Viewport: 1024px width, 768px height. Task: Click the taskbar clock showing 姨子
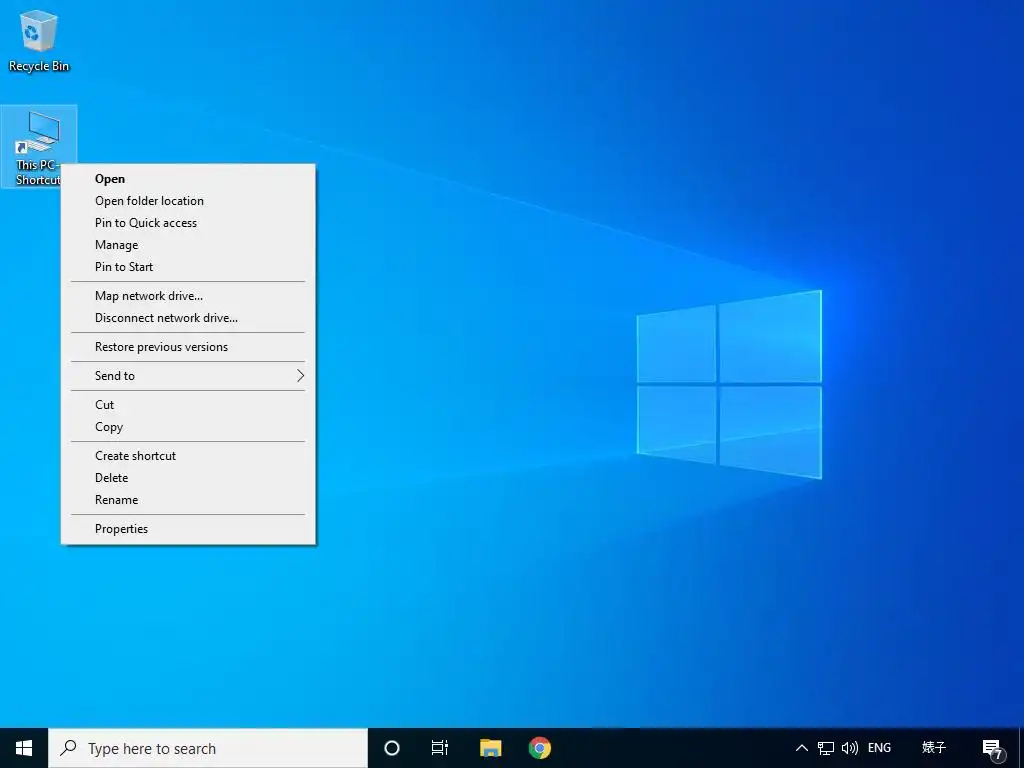pyautogui.click(x=933, y=748)
